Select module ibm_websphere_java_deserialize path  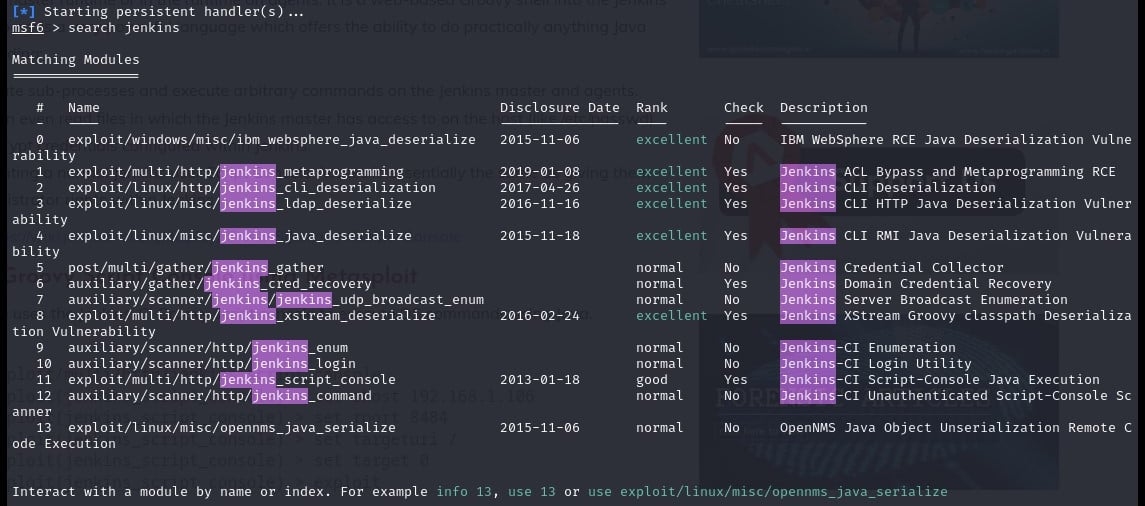click(x=272, y=139)
